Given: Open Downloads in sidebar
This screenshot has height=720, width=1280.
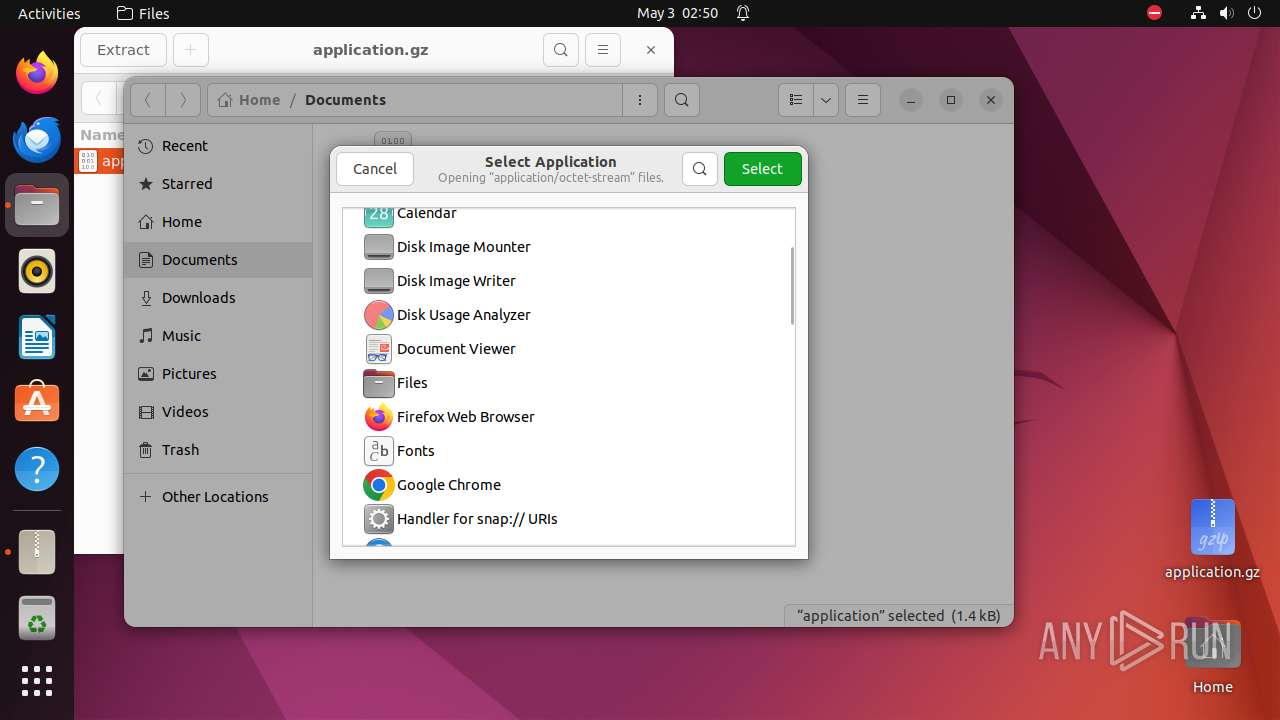Looking at the screenshot, I should click(x=218, y=298).
